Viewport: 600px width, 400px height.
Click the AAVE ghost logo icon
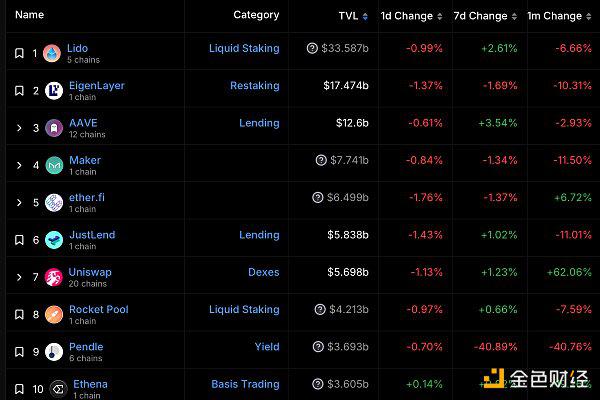click(54, 128)
